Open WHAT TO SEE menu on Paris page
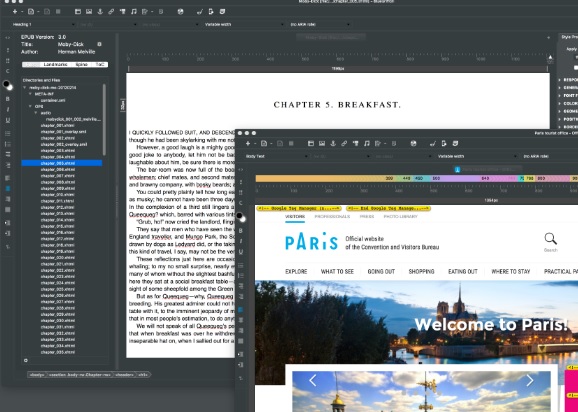 pos(337,272)
